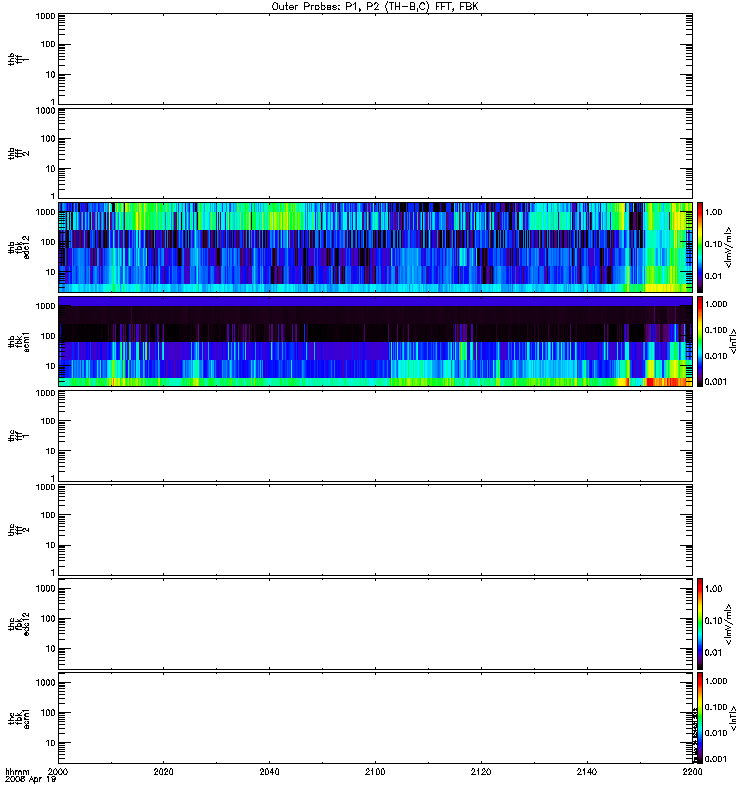Select the thb fbk edc12 spectrogram panel
The image size is (750, 800).
375,247
